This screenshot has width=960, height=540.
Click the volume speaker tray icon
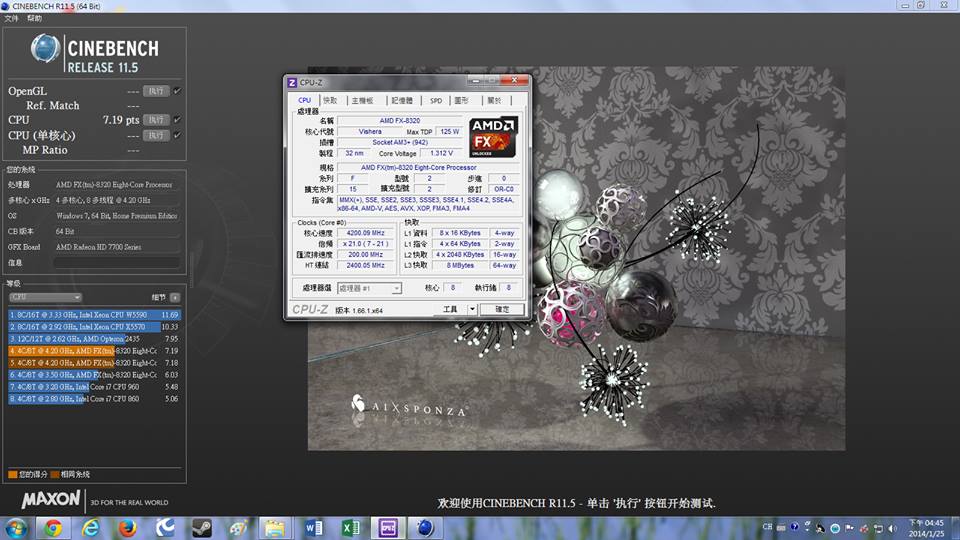click(x=893, y=528)
